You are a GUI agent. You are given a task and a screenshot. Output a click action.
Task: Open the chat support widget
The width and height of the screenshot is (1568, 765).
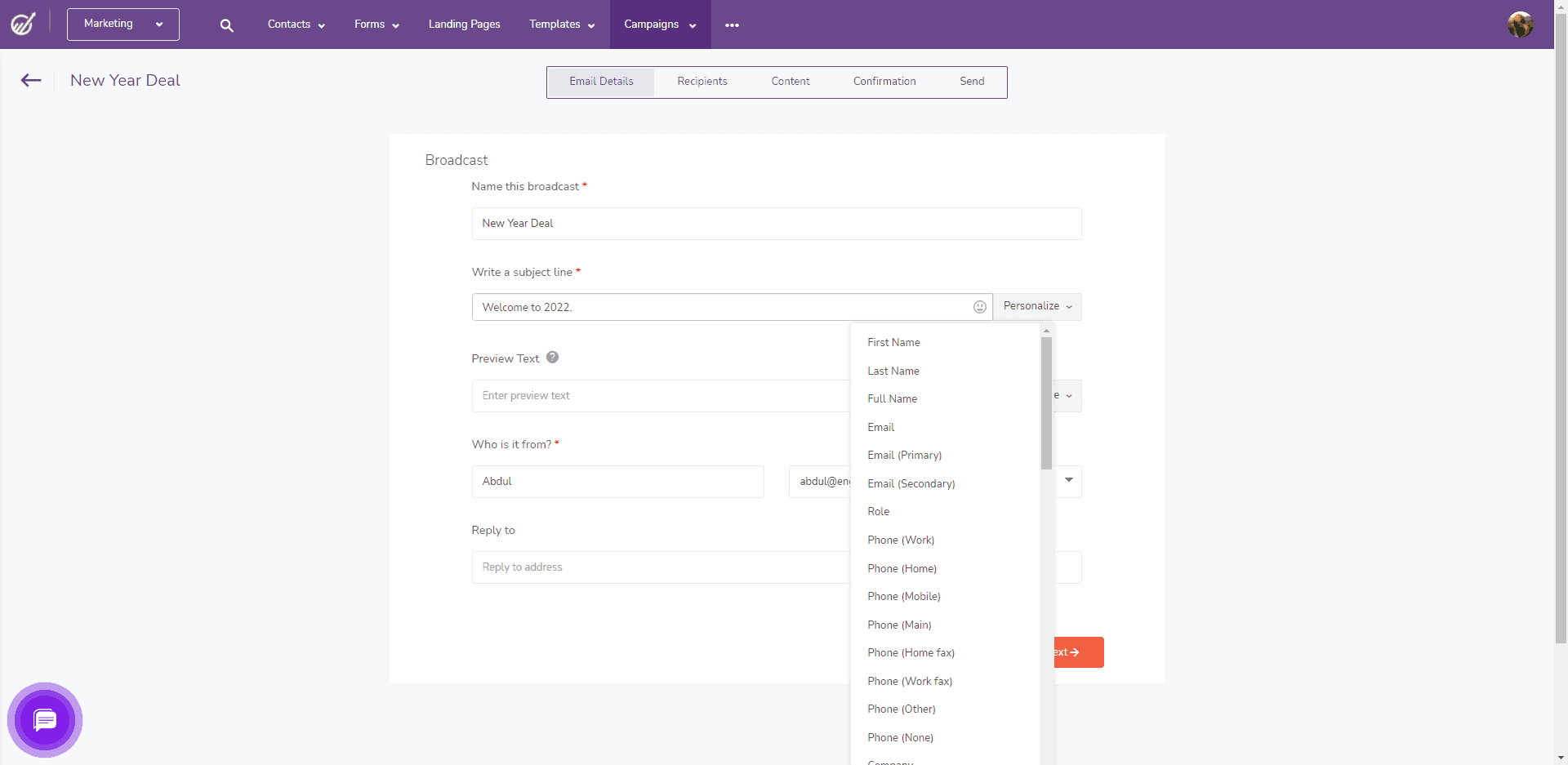(x=45, y=720)
